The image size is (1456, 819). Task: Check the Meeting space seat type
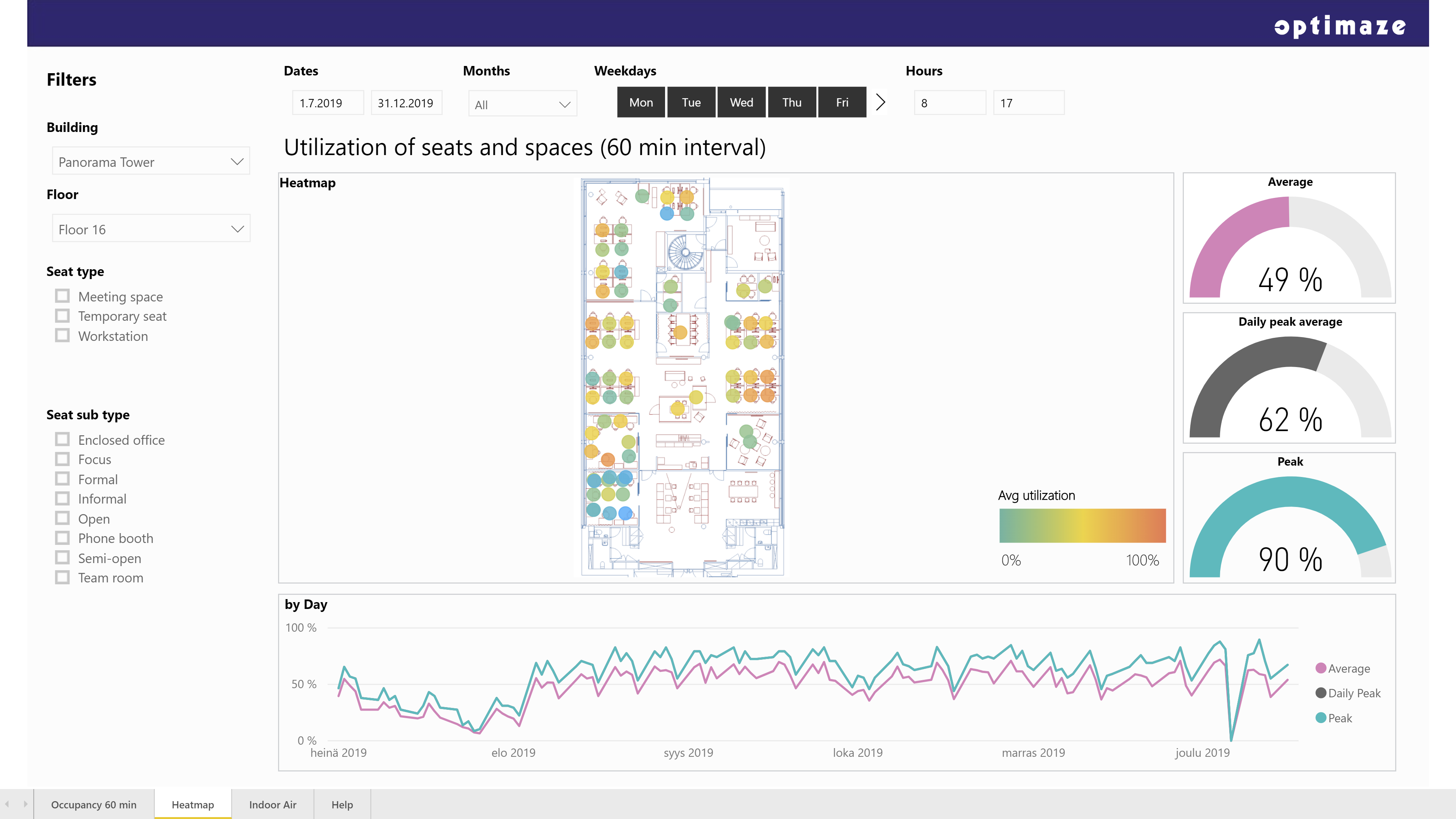click(x=62, y=296)
